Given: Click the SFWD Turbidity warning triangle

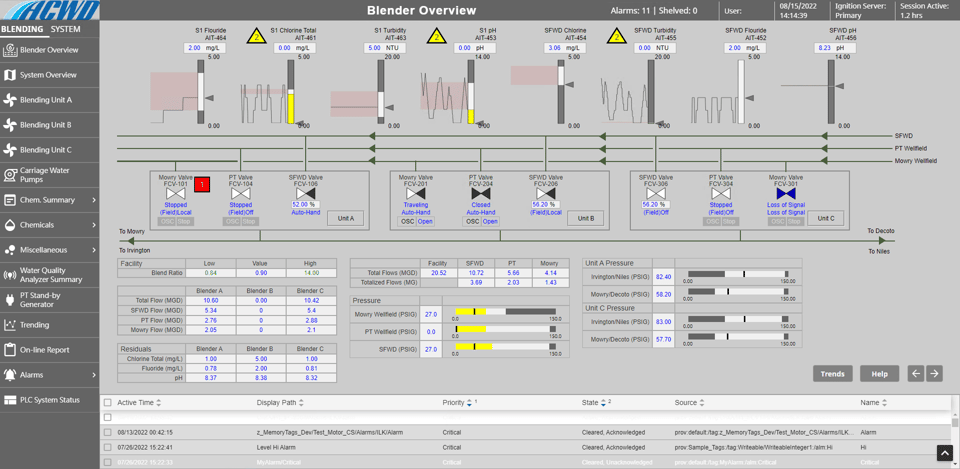Looking at the screenshot, I should 615,36.
